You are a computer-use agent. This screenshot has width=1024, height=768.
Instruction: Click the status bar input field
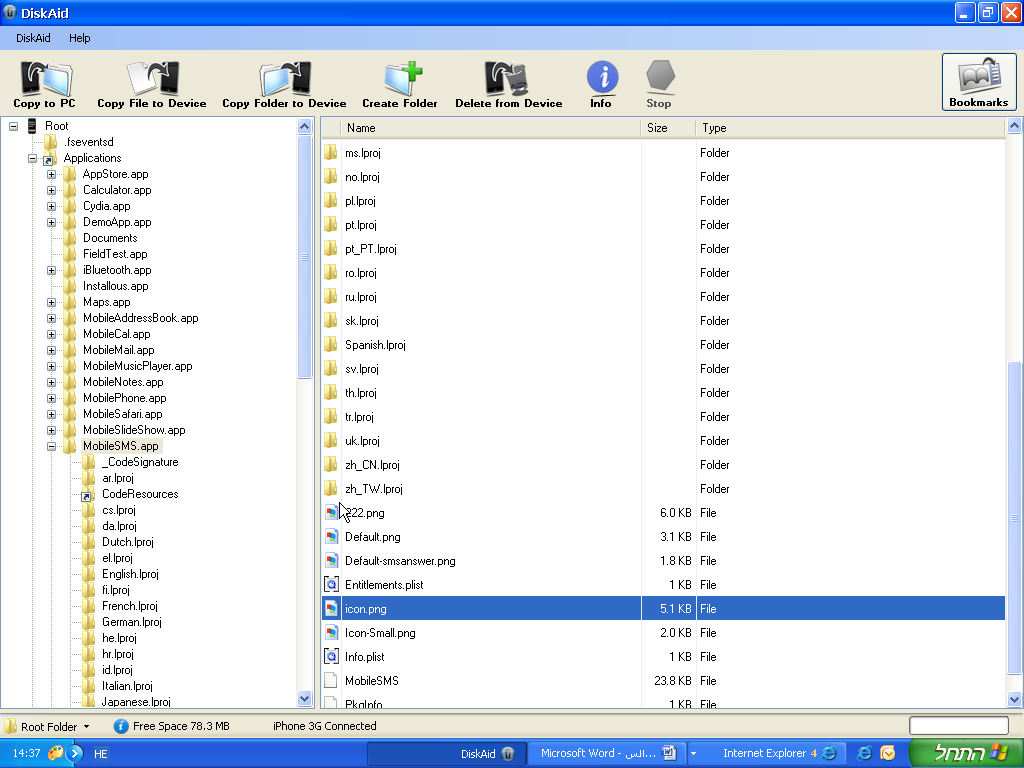(x=959, y=726)
